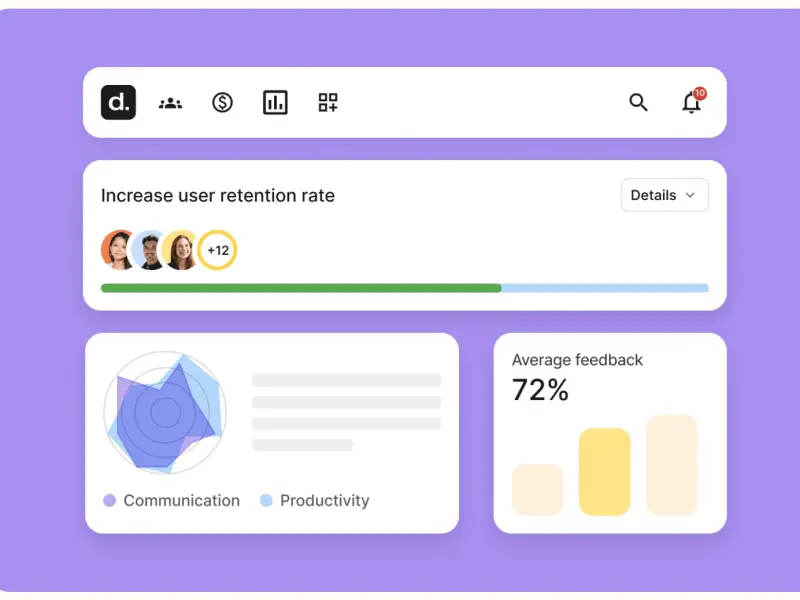Click the first team member avatar
The height and width of the screenshot is (600, 800).
pyautogui.click(x=118, y=250)
